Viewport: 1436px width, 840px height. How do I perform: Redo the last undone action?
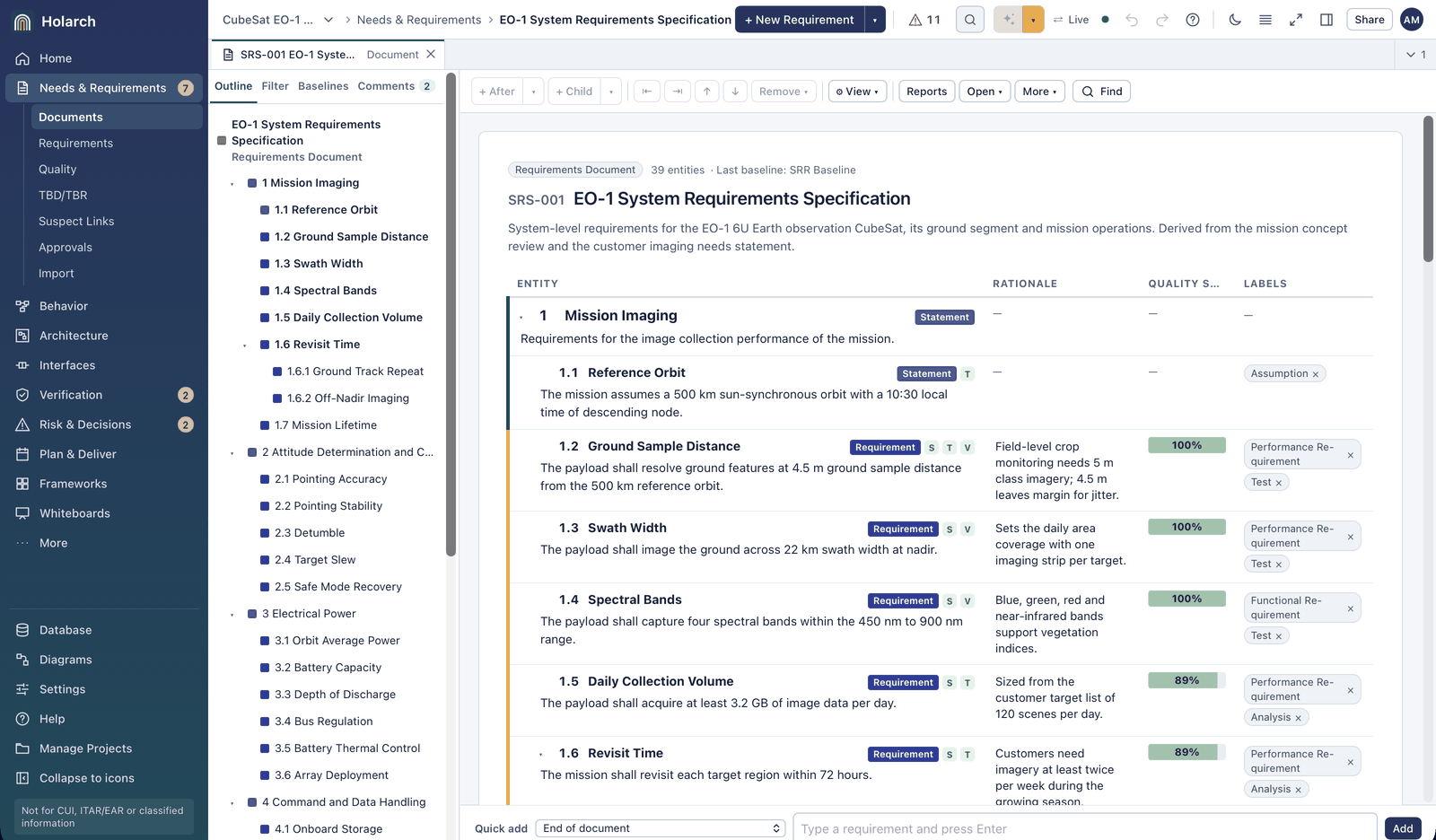[x=1162, y=20]
